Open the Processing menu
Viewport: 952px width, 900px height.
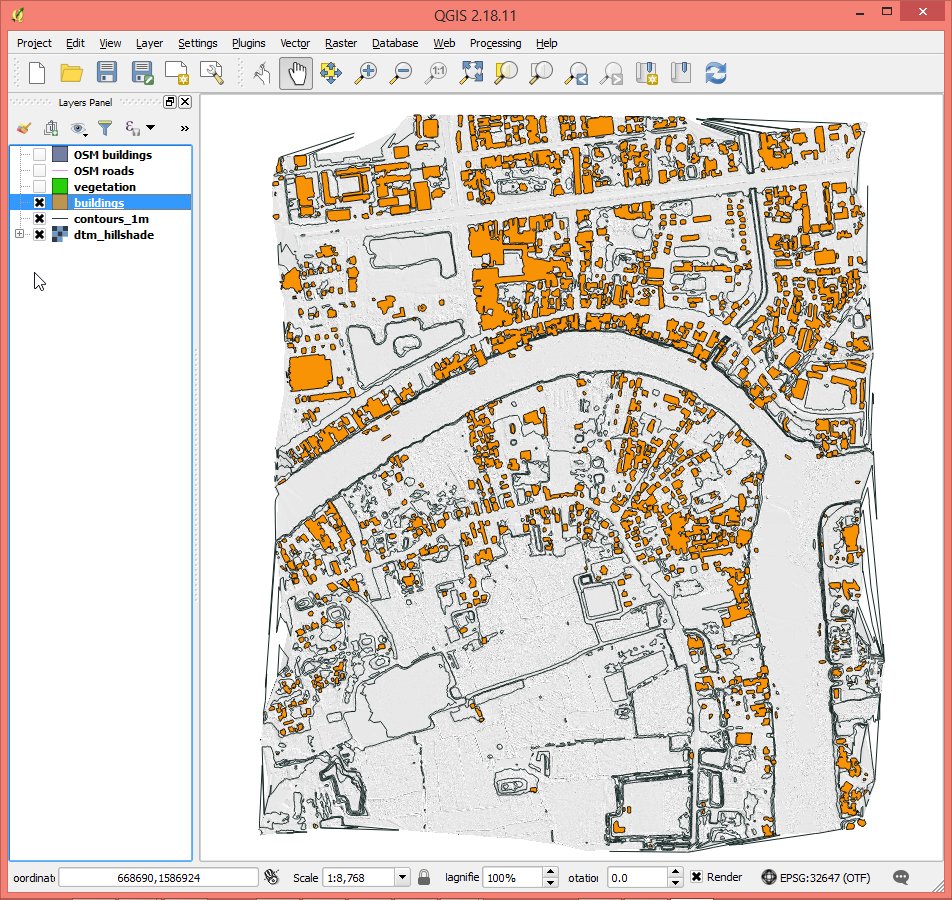click(495, 43)
